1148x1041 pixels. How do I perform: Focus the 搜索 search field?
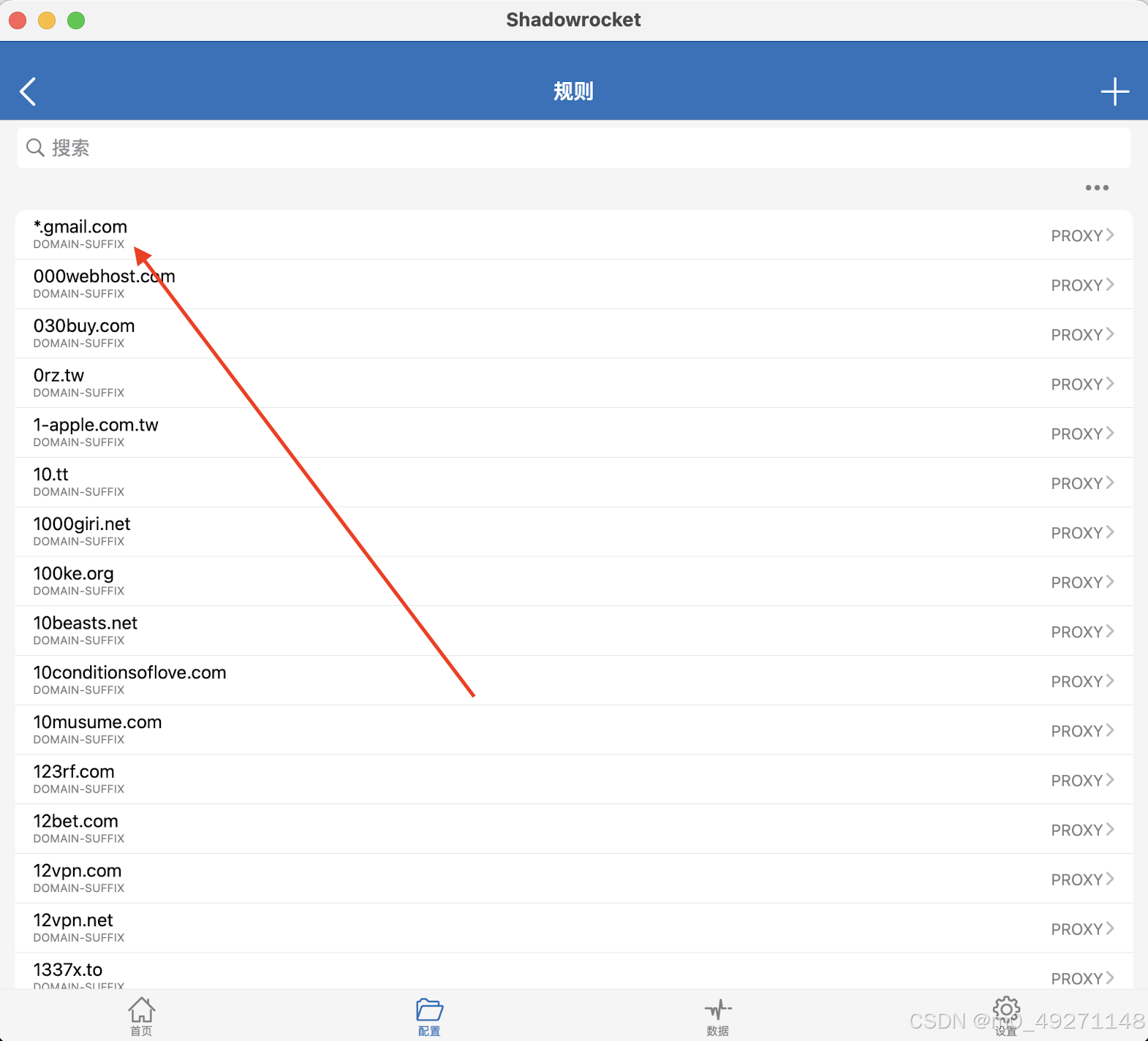coord(574,148)
